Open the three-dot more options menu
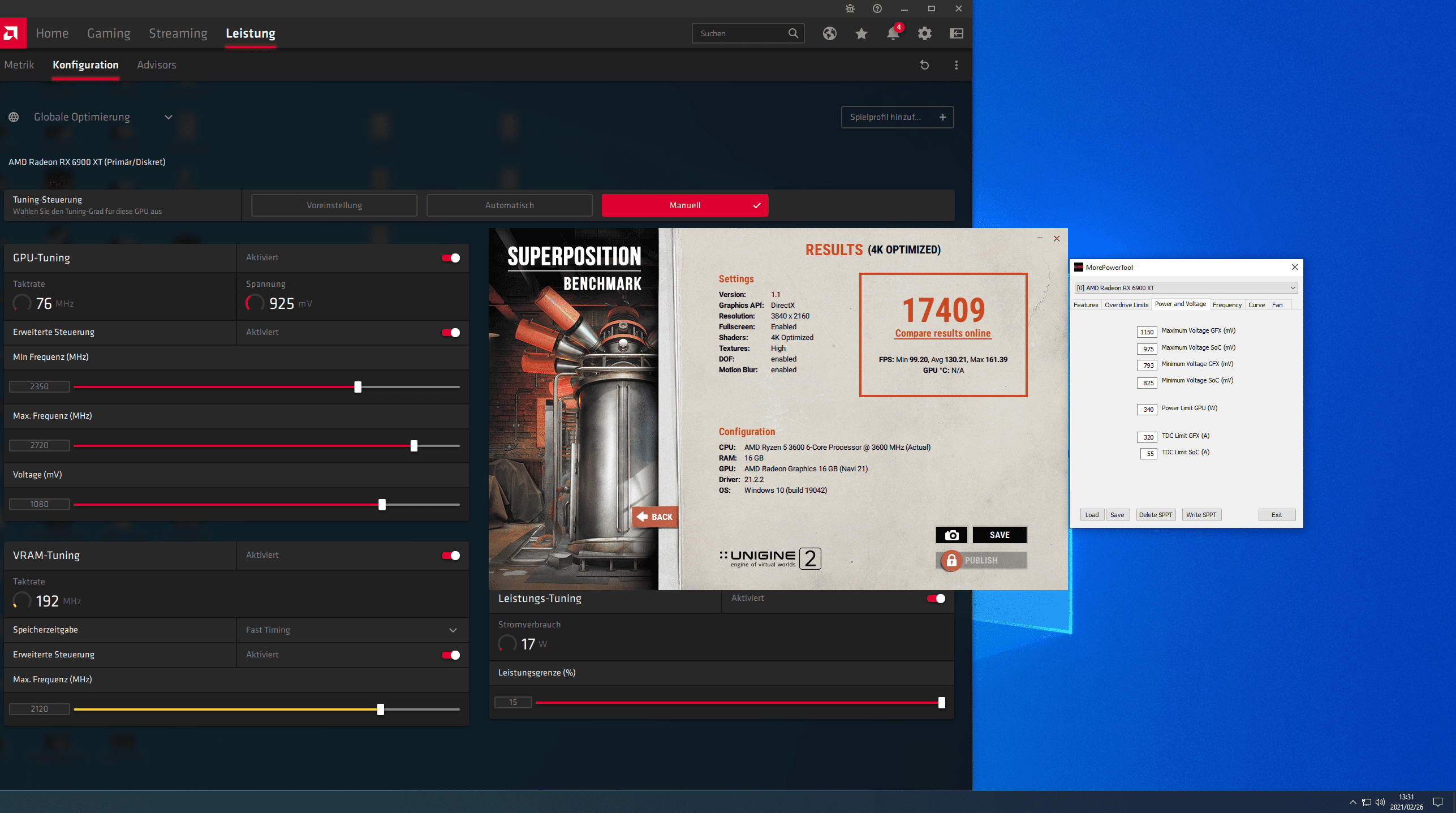Image resolution: width=1456 pixels, height=813 pixels. [956, 65]
